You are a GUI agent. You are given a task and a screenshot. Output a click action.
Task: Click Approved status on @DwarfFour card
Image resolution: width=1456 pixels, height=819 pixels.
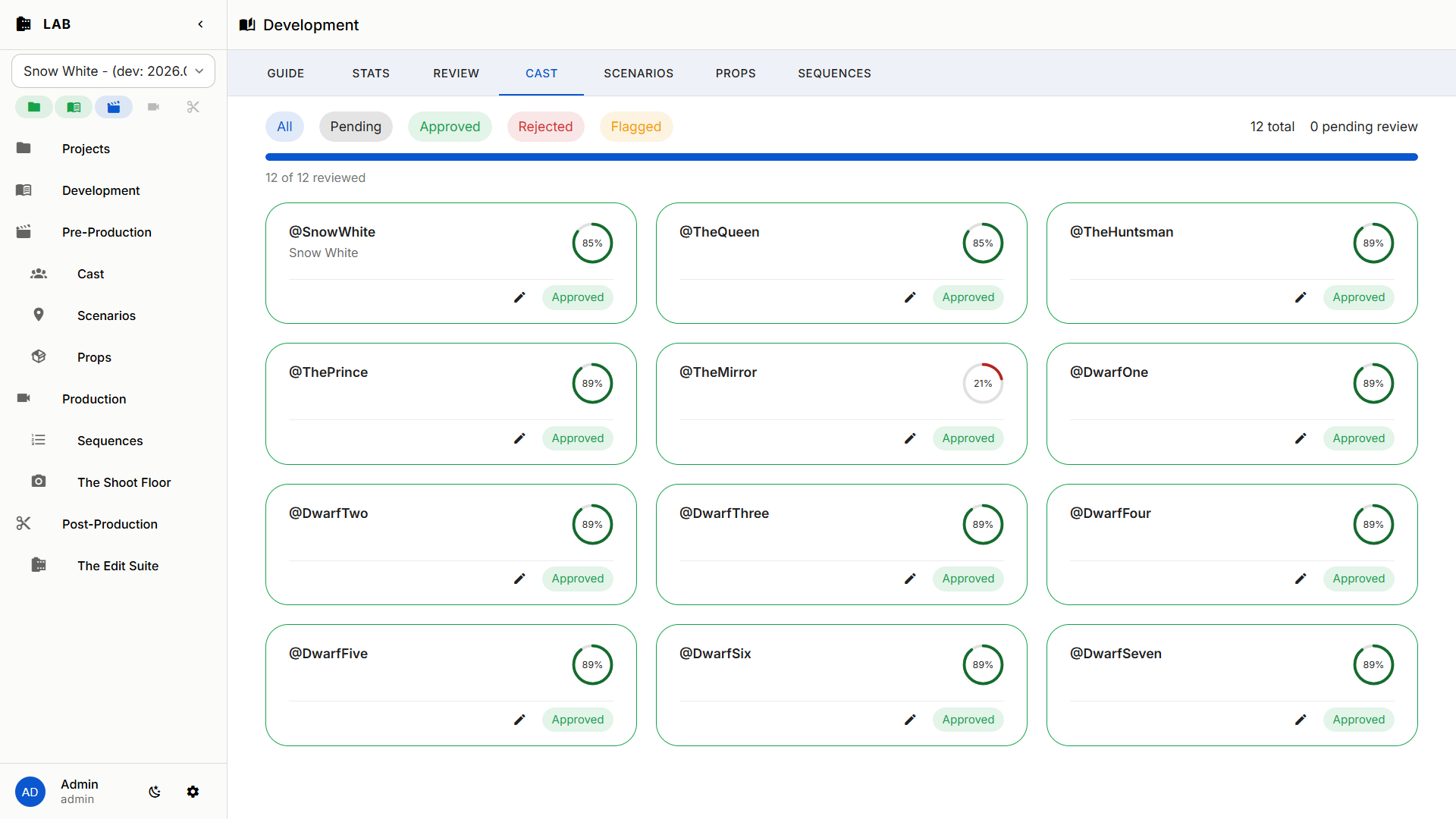coord(1359,579)
